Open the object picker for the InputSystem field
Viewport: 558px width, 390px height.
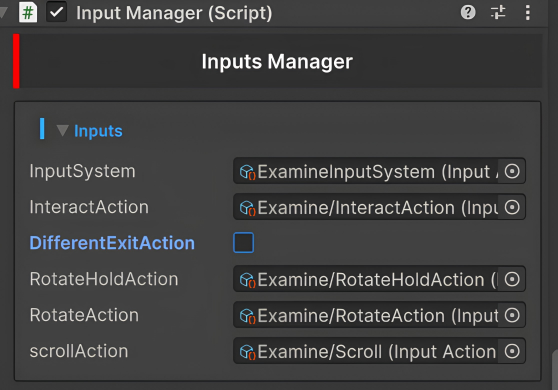pyautogui.click(x=512, y=172)
